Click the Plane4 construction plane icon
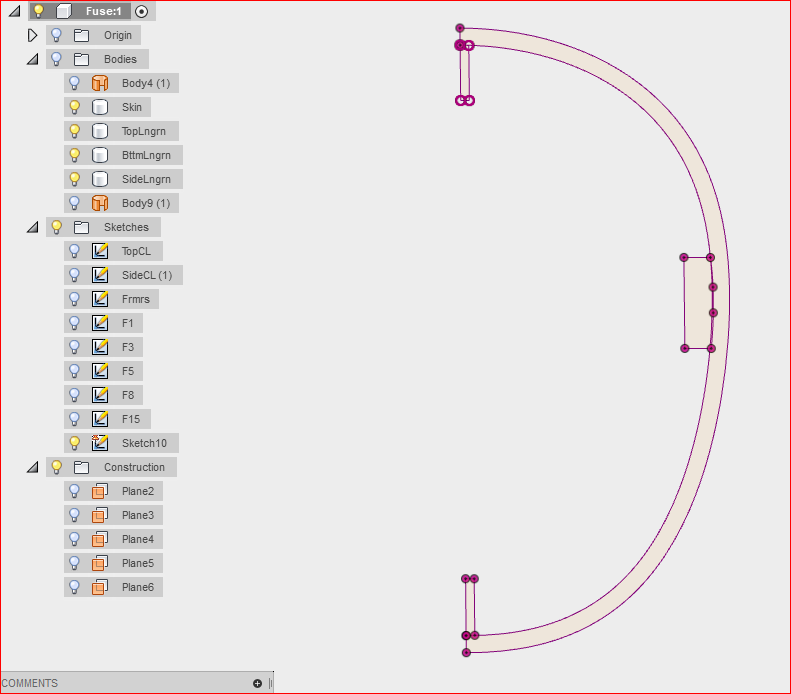791x694 pixels. tap(100, 539)
